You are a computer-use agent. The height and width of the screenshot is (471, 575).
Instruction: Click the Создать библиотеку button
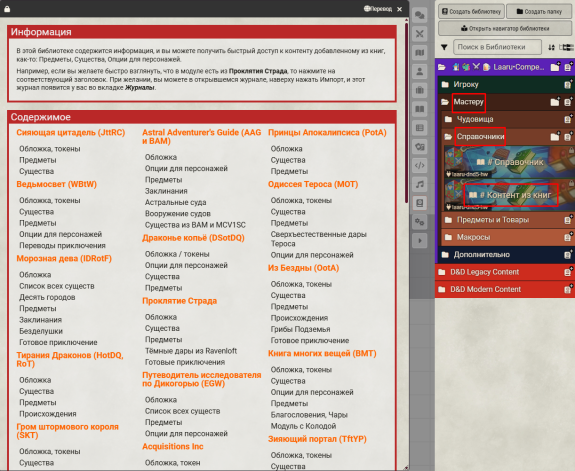[x=471, y=11]
